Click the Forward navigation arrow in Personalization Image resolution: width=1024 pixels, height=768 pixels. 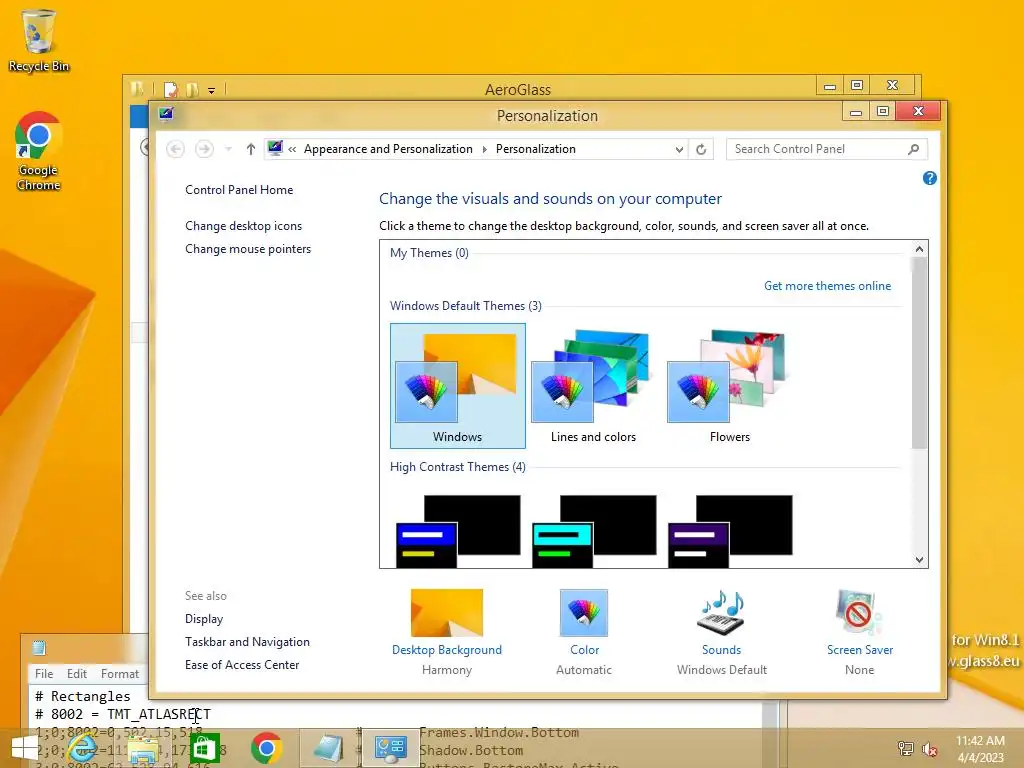[x=204, y=149]
